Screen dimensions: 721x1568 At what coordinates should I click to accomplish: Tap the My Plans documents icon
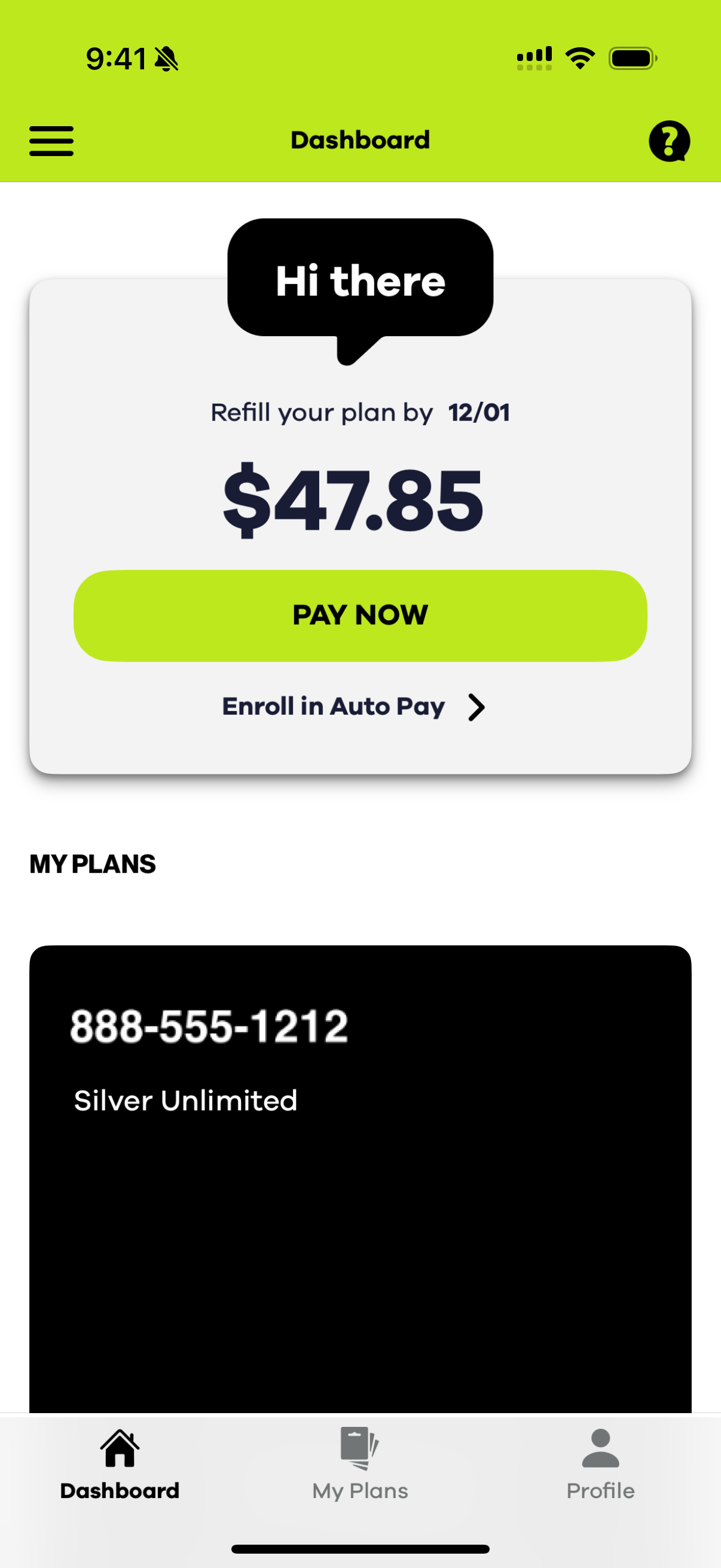coord(359,1448)
